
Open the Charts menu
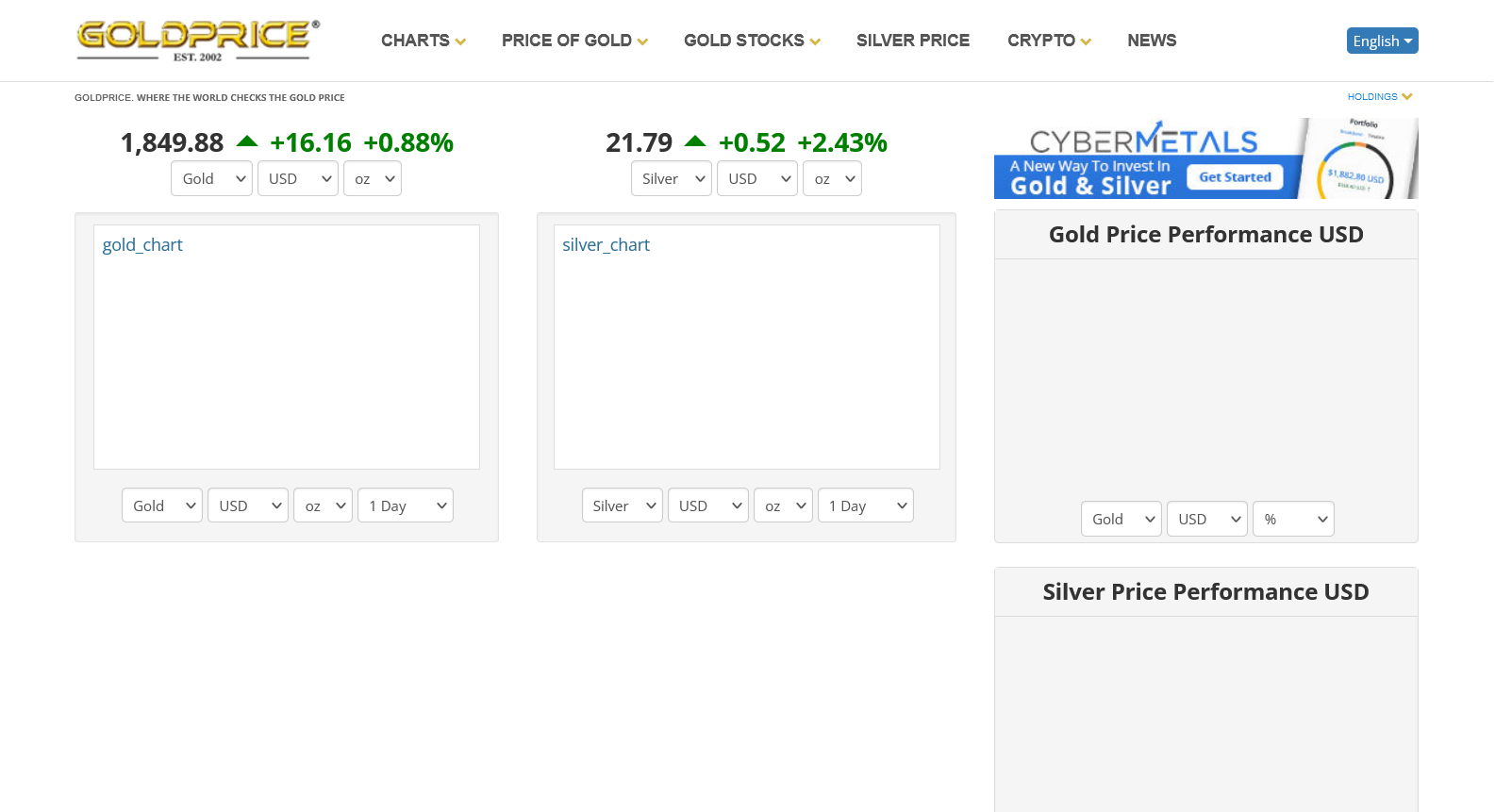423,41
